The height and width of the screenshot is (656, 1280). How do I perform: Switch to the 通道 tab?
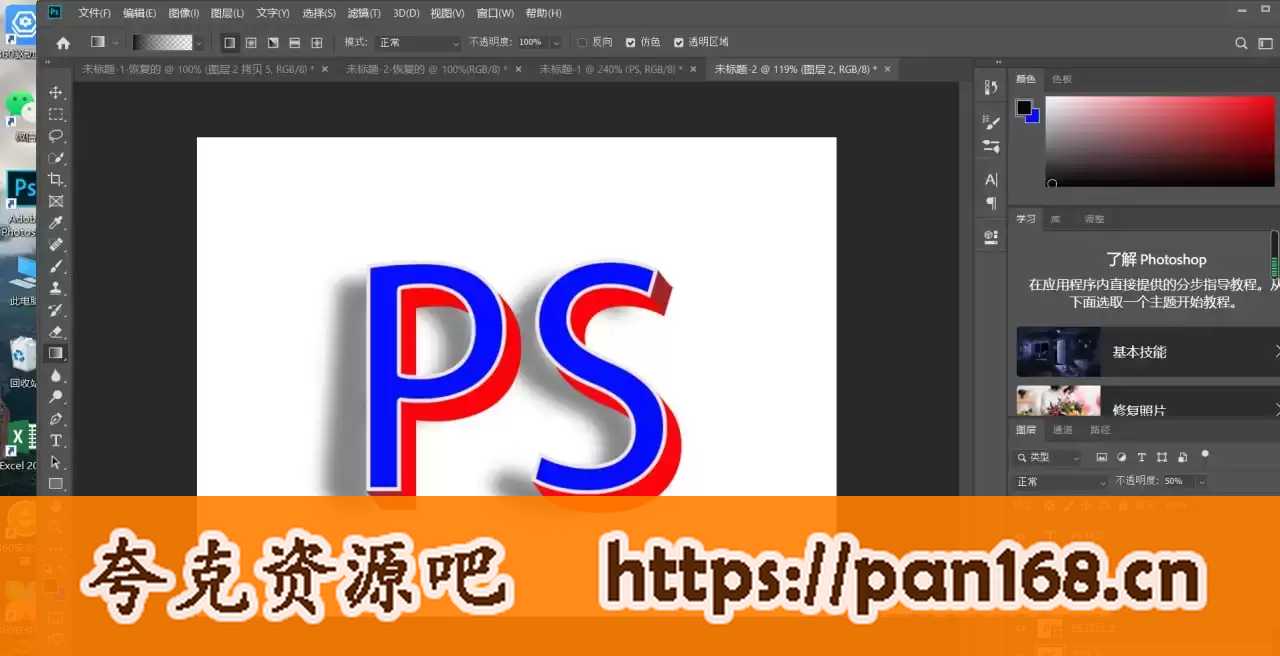pos(1062,430)
